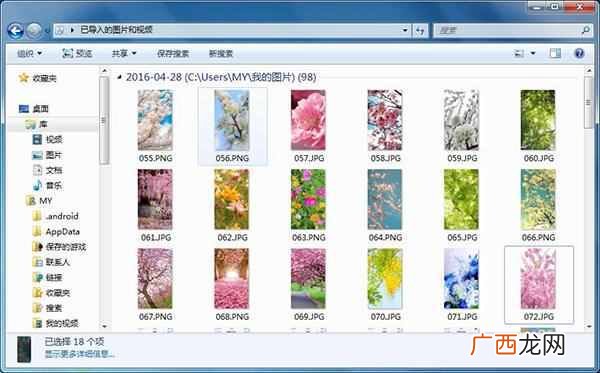
Task: Select the 070.JPG thumbnail
Action: (x=385, y=279)
